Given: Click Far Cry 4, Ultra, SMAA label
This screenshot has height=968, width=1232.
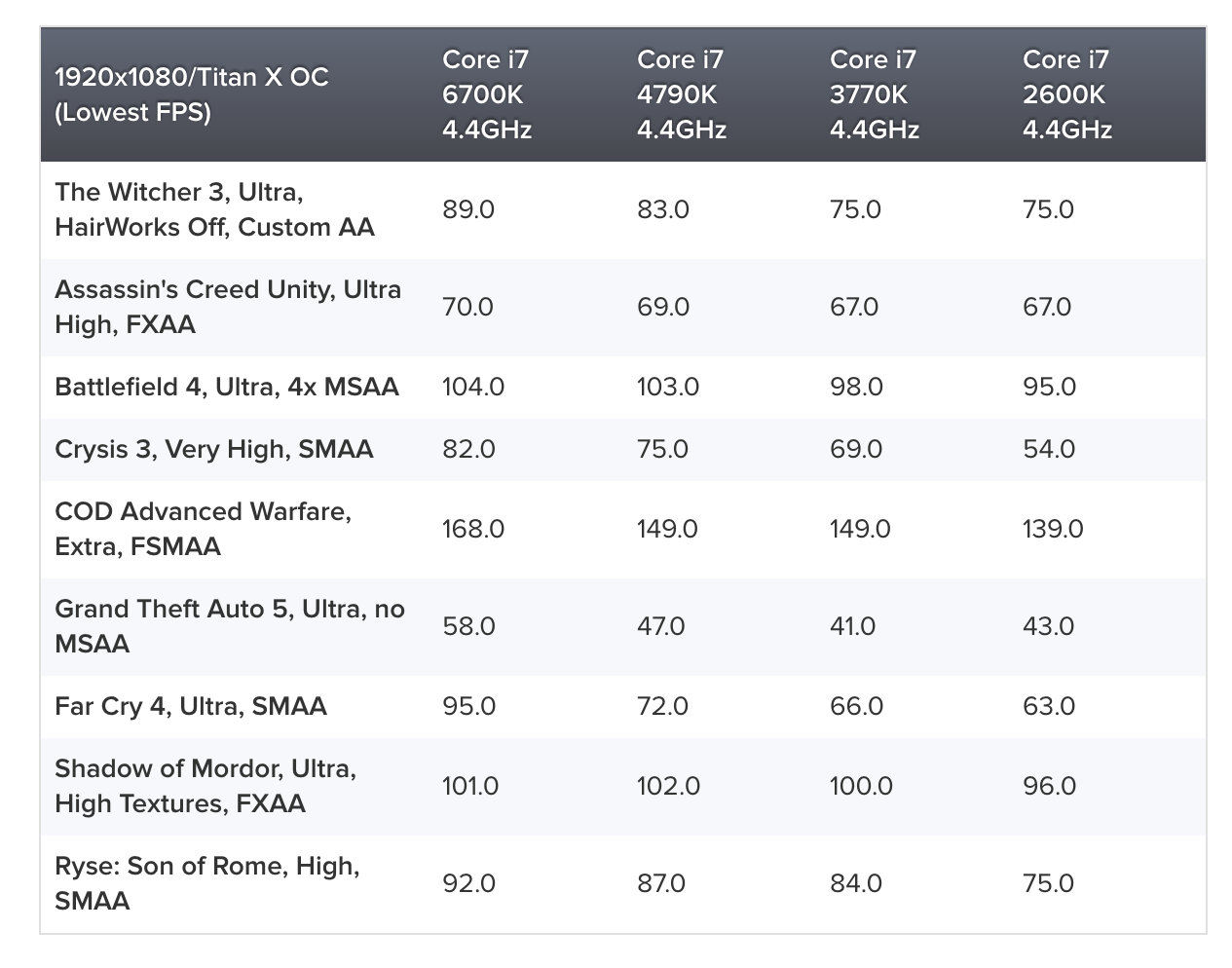Looking at the screenshot, I should coord(191,706).
